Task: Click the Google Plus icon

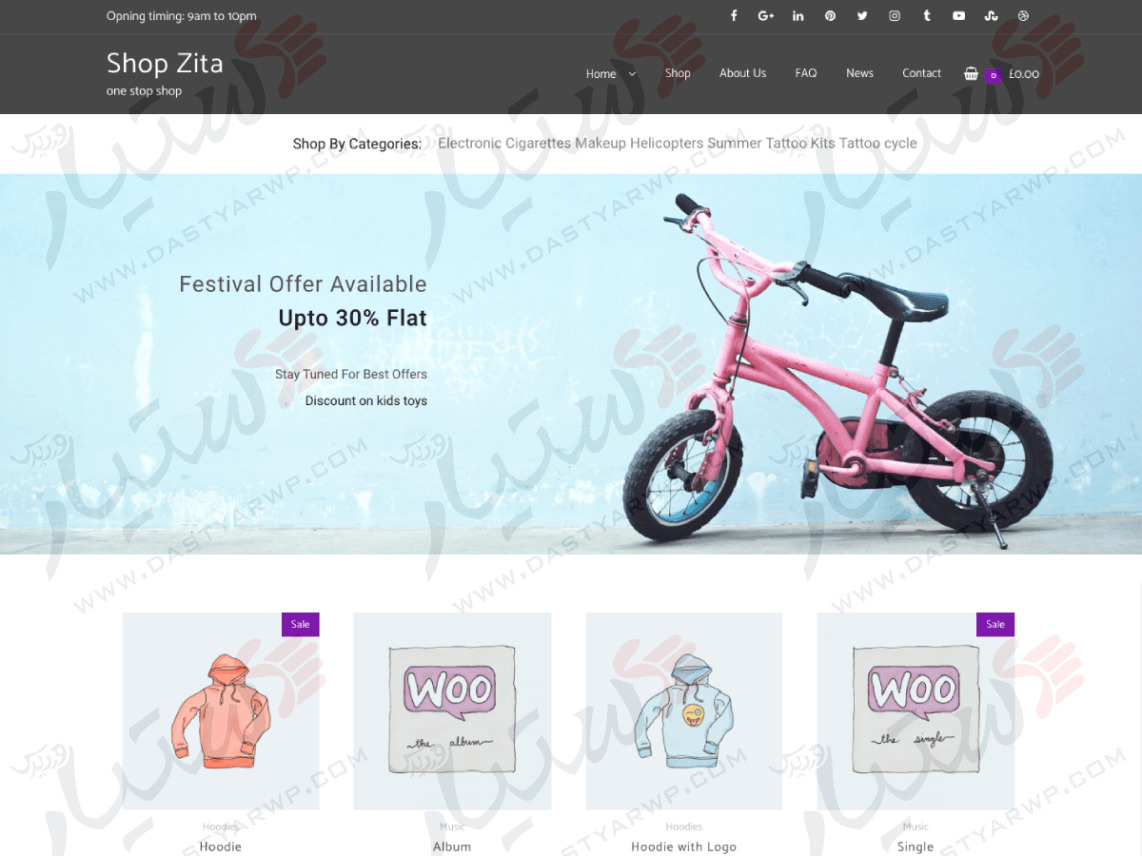Action: (x=765, y=15)
